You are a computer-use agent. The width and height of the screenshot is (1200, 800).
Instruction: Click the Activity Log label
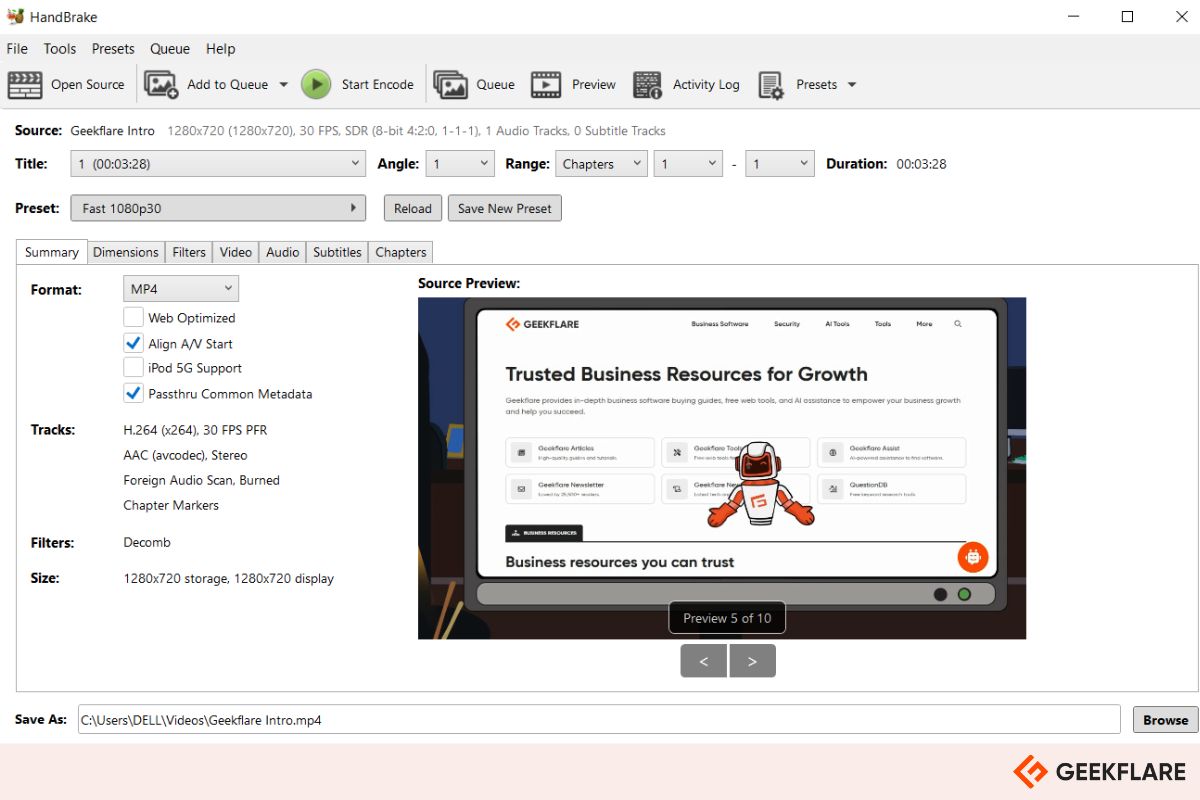(706, 85)
